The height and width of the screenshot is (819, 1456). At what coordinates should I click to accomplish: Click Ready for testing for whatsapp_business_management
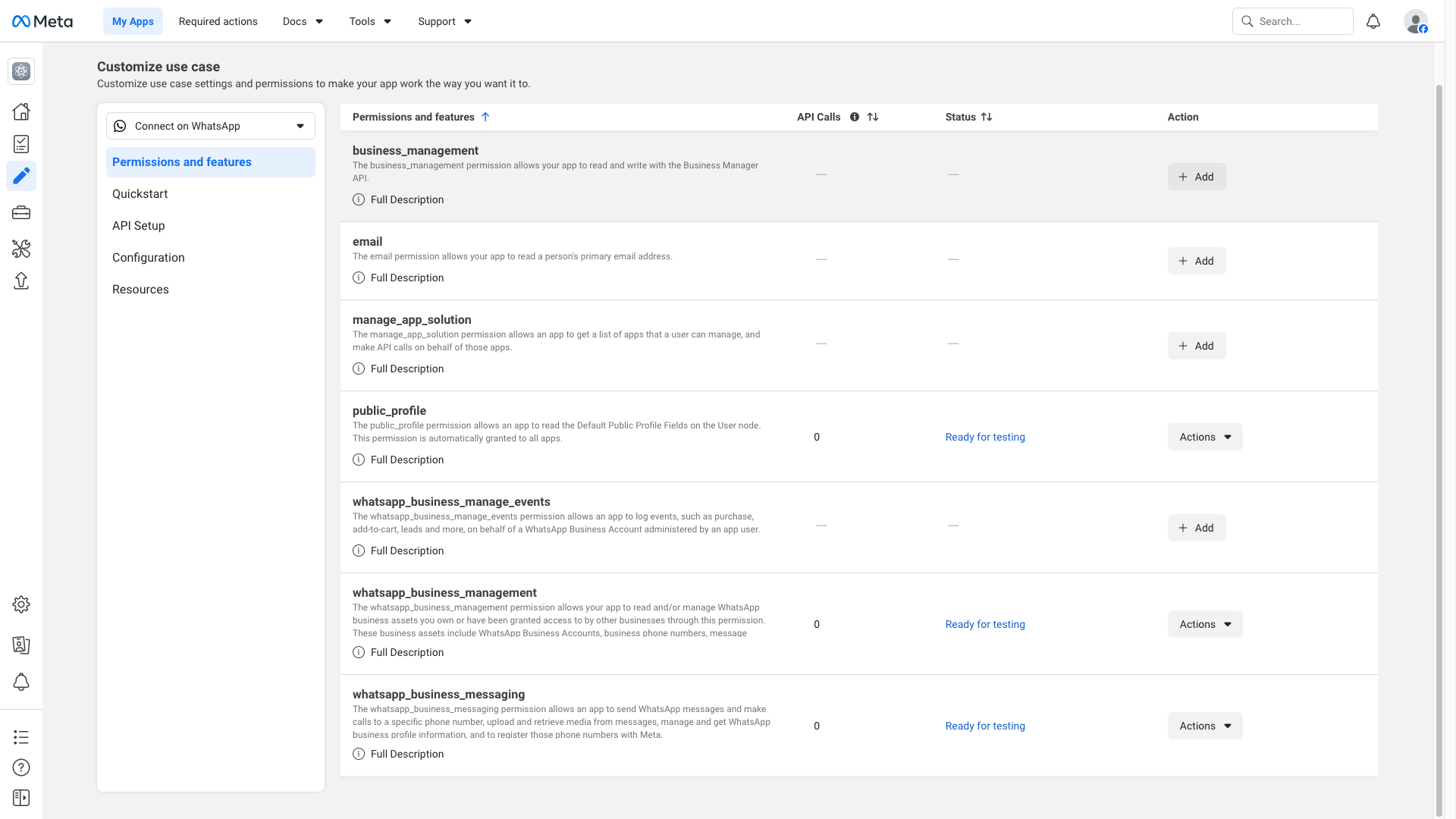(x=985, y=624)
